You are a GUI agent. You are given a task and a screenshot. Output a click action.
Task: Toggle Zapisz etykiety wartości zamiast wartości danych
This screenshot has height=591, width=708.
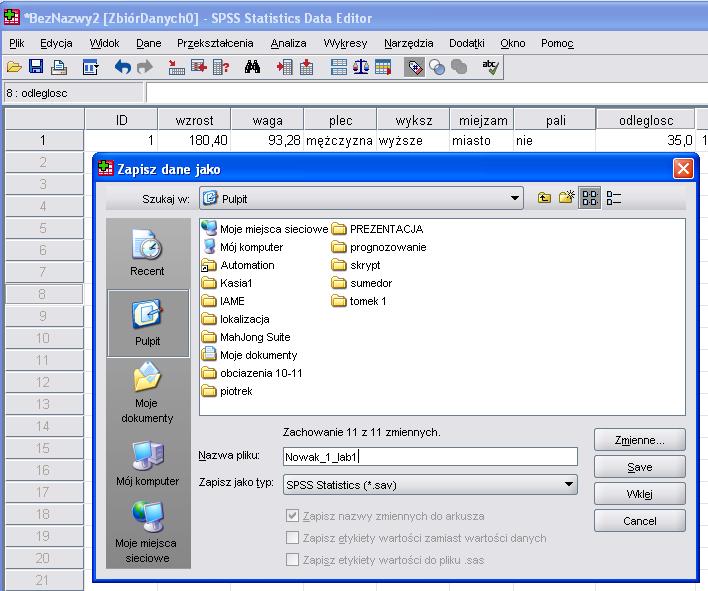[x=293, y=538]
